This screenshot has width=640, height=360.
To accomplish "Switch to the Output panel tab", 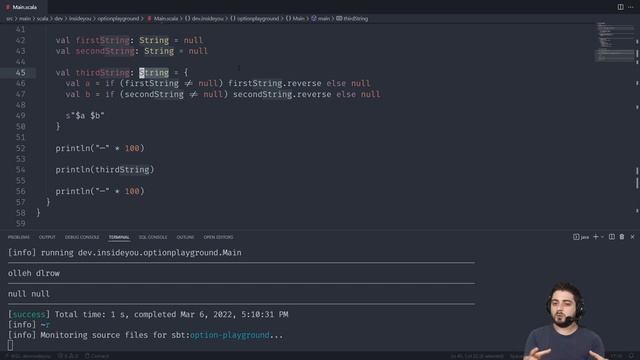I will (x=47, y=237).
